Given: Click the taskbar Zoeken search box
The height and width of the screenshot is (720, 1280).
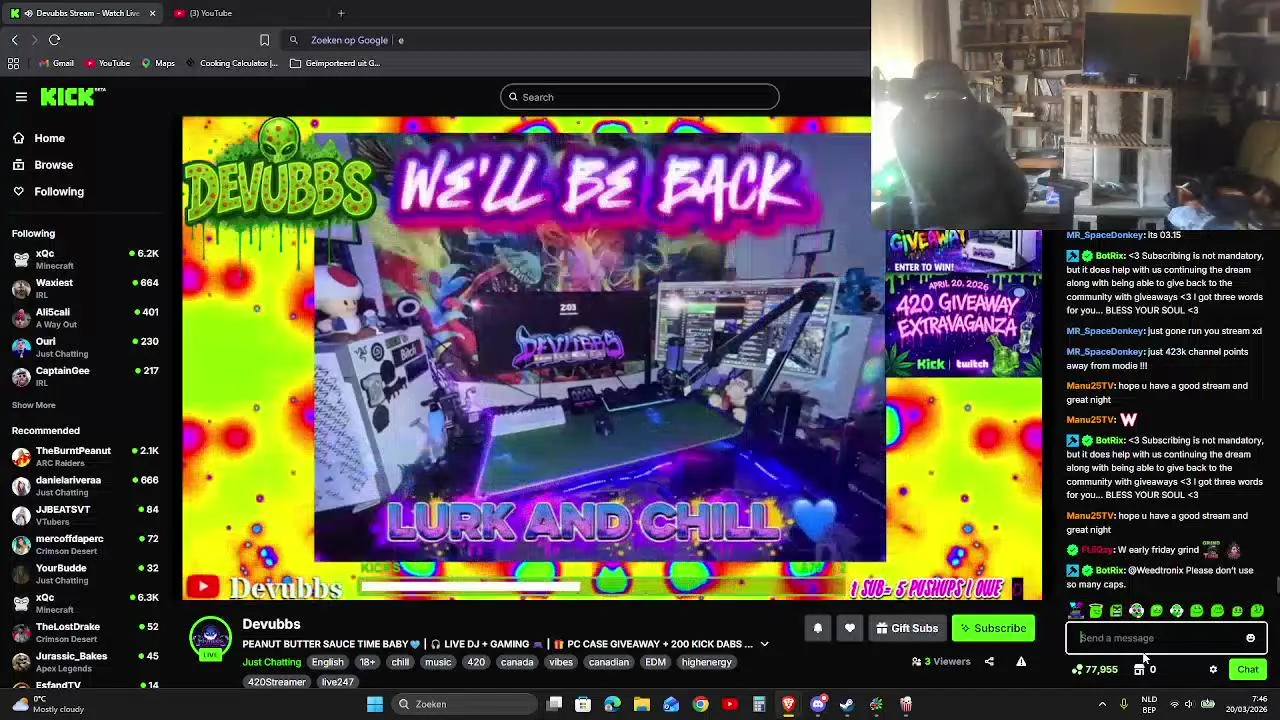Looking at the screenshot, I should coord(463,704).
